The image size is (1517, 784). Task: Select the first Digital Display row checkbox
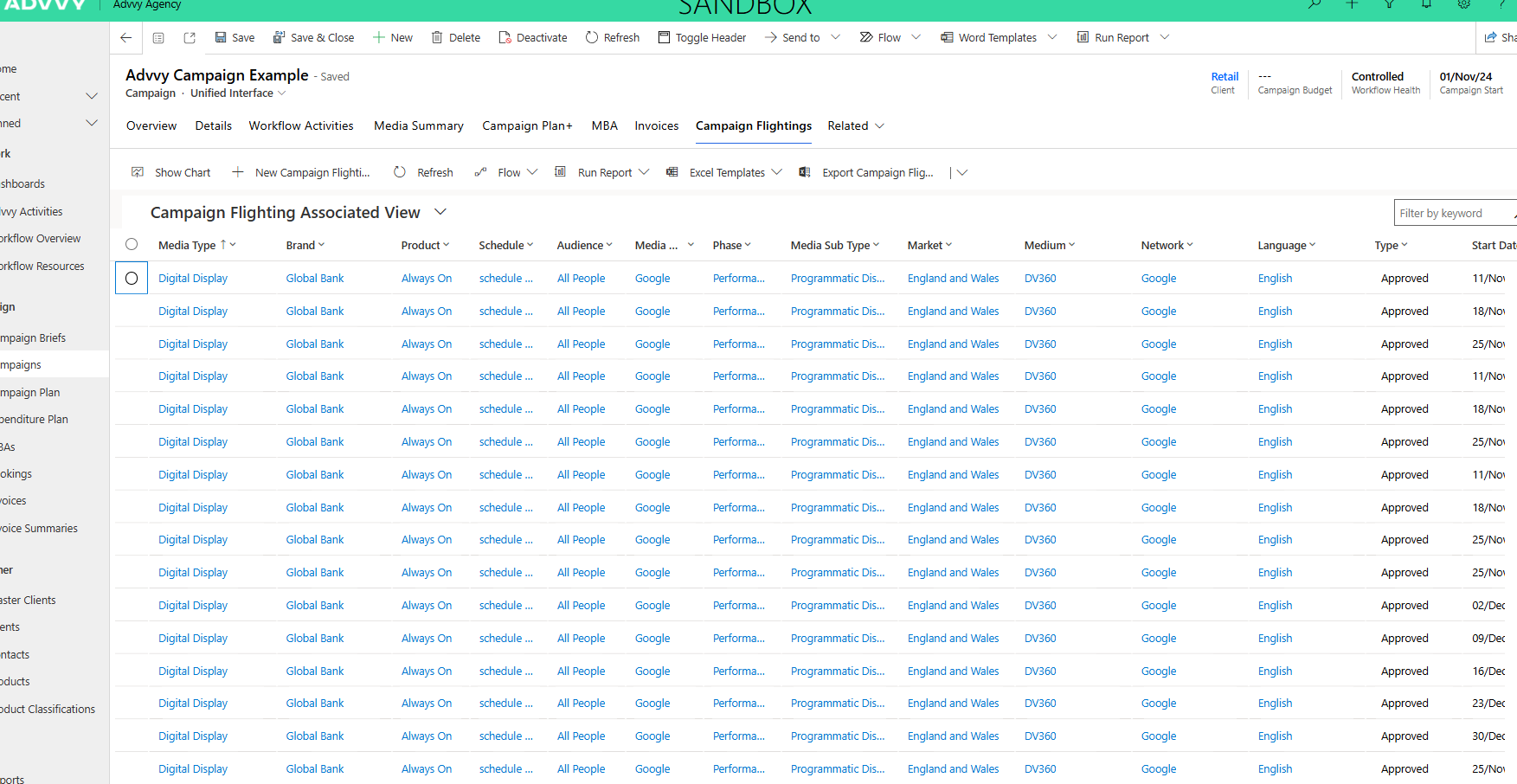pos(132,279)
